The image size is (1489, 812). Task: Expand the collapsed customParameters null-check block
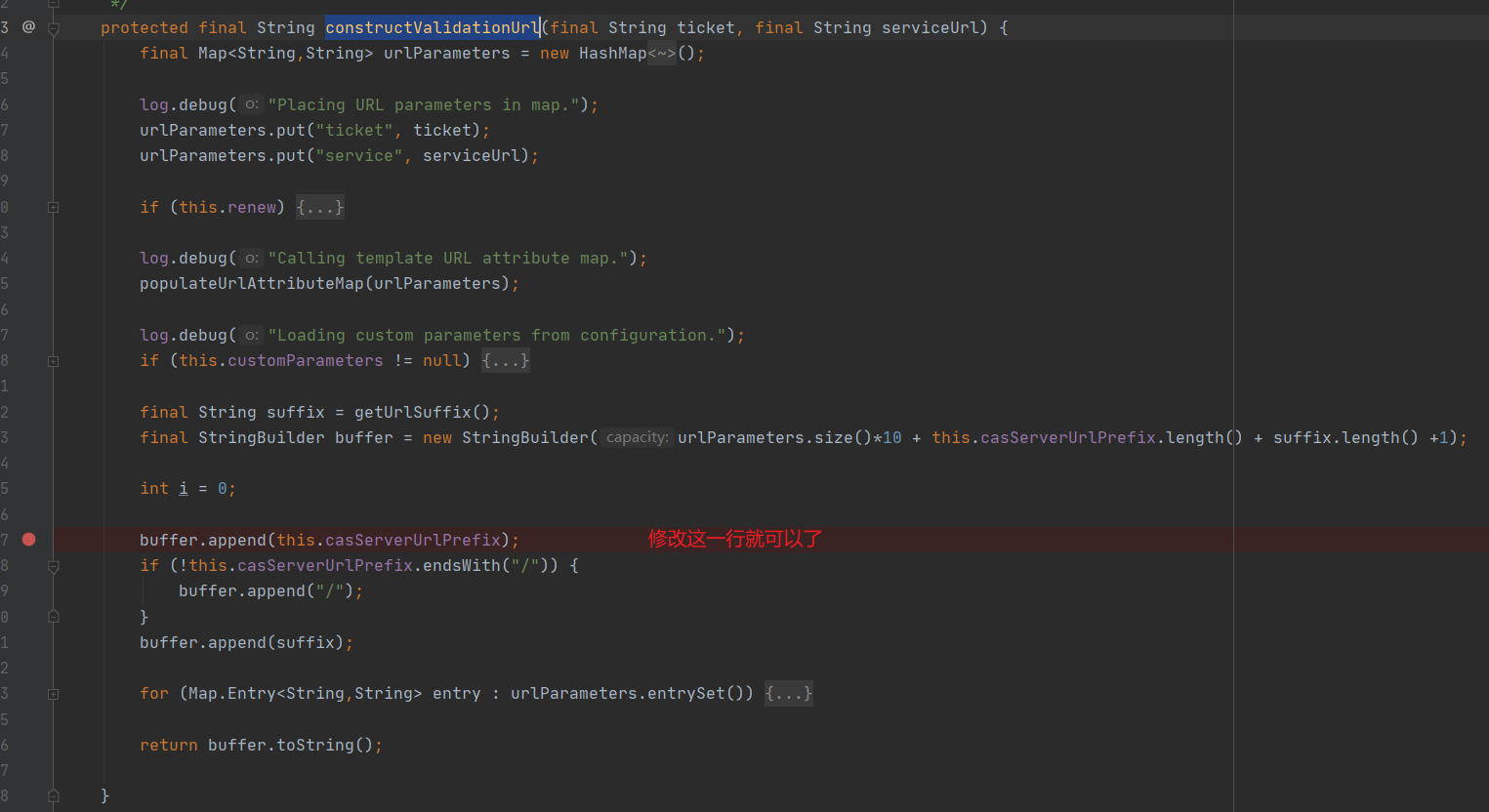tap(505, 360)
